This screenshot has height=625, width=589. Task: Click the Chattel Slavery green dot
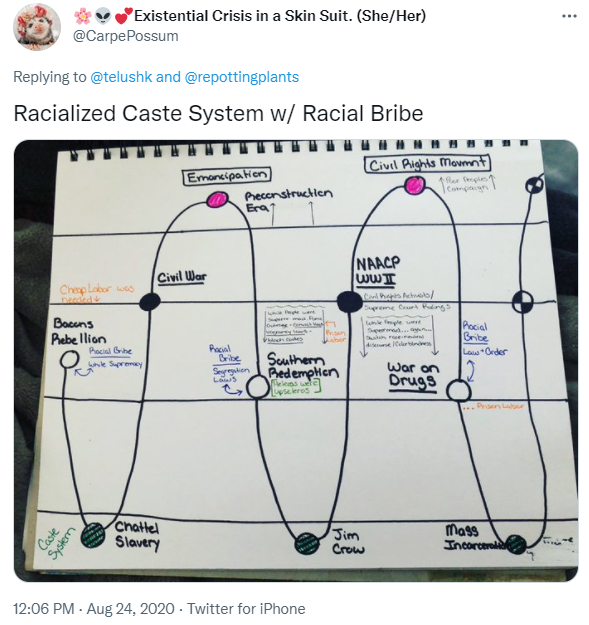(x=93, y=535)
